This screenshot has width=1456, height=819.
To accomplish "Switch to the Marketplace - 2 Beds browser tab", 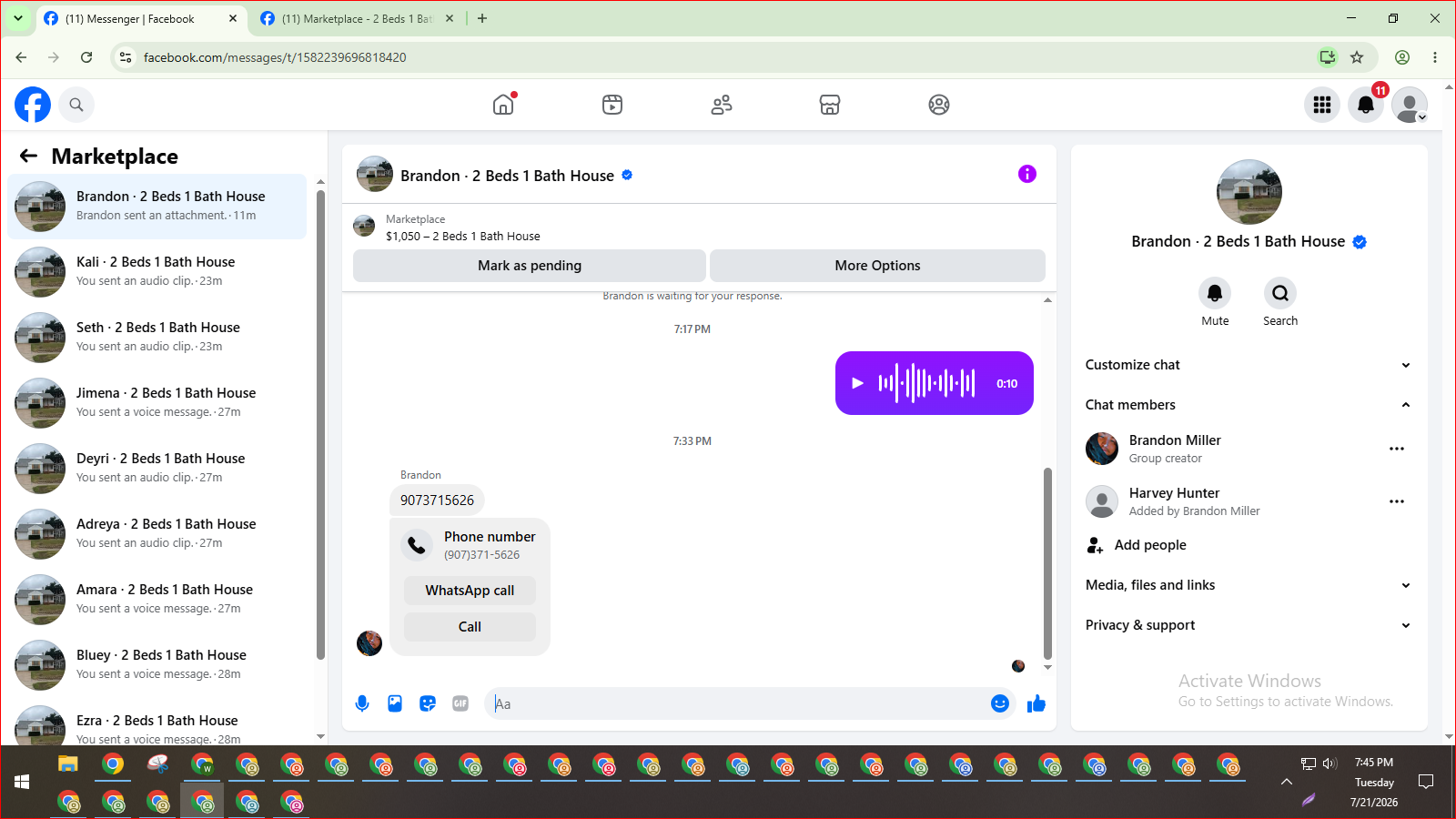I will [x=357, y=18].
